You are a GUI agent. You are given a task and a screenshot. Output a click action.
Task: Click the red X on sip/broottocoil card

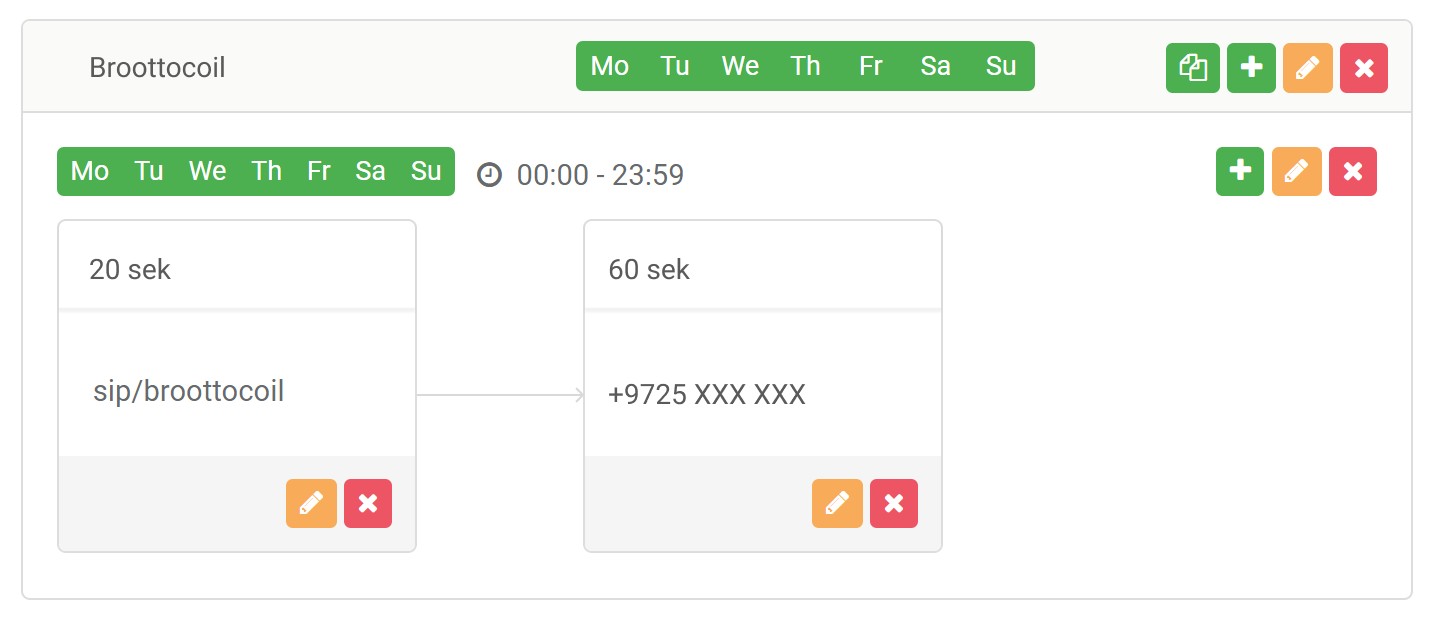(368, 503)
